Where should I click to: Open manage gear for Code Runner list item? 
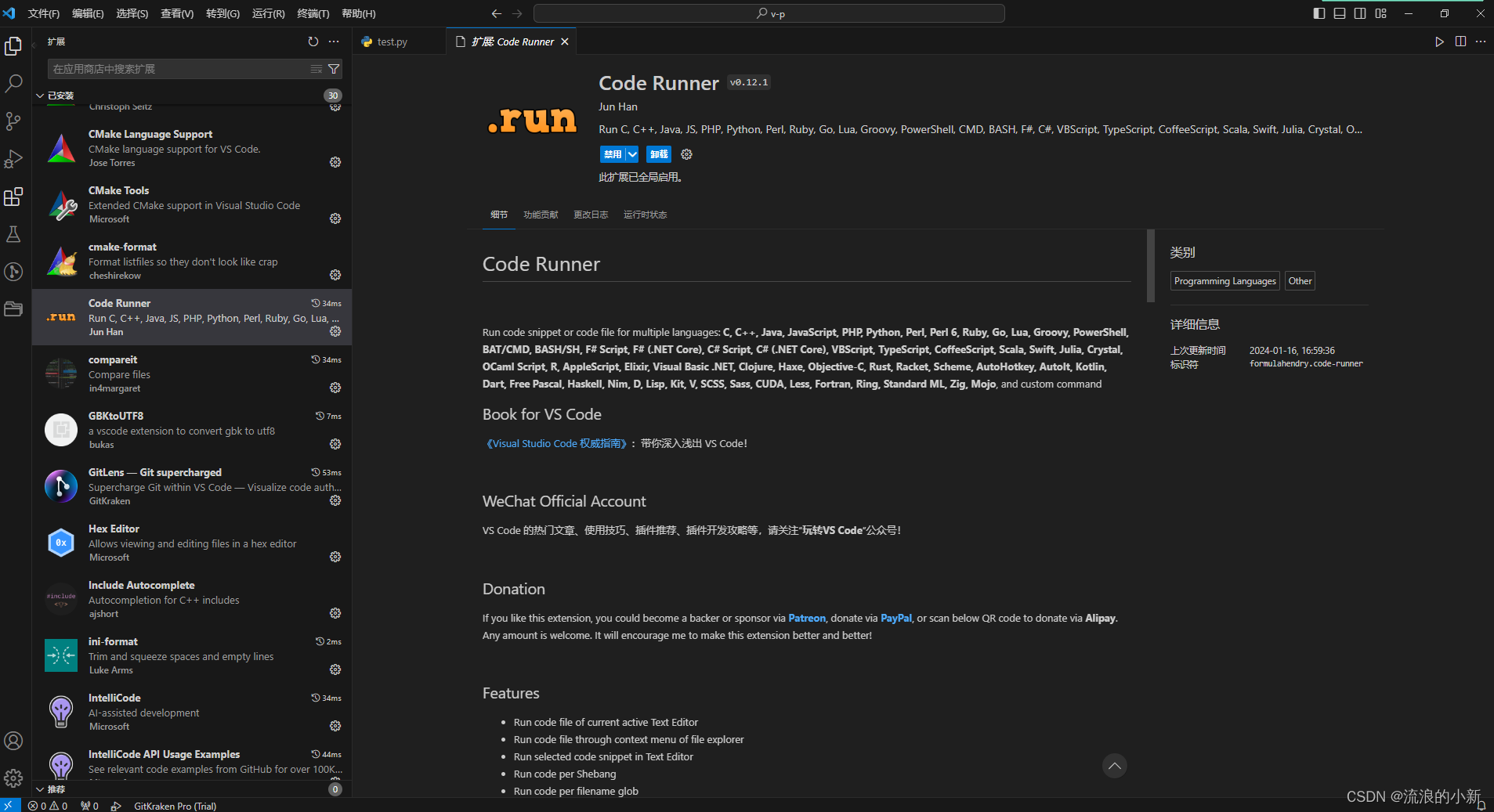[x=335, y=331]
